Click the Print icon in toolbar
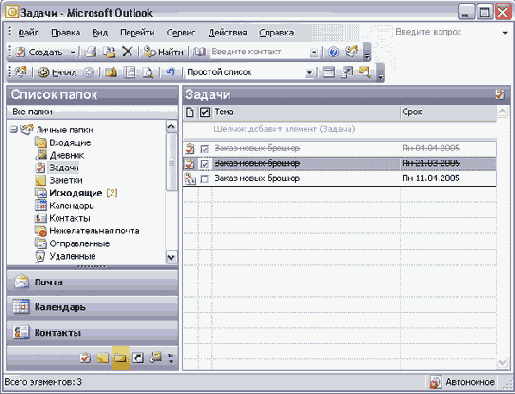Image resolution: width=515 pixels, height=394 pixels. (90, 52)
